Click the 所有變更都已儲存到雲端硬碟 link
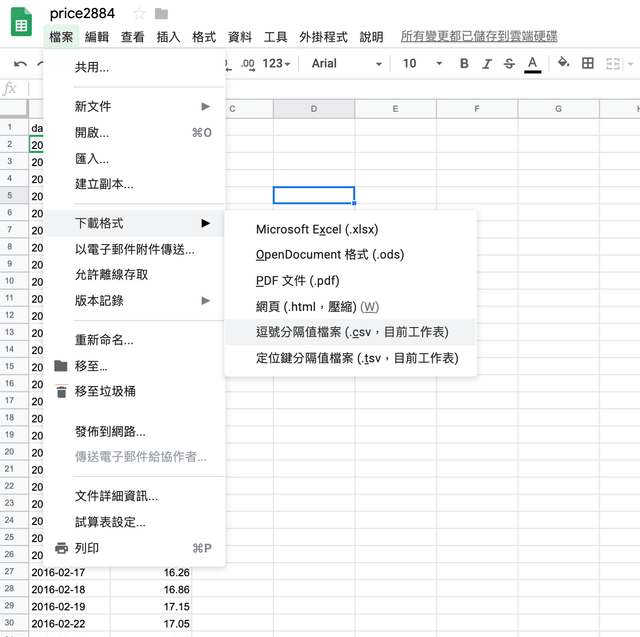Image resolution: width=640 pixels, height=637 pixels. [x=479, y=36]
